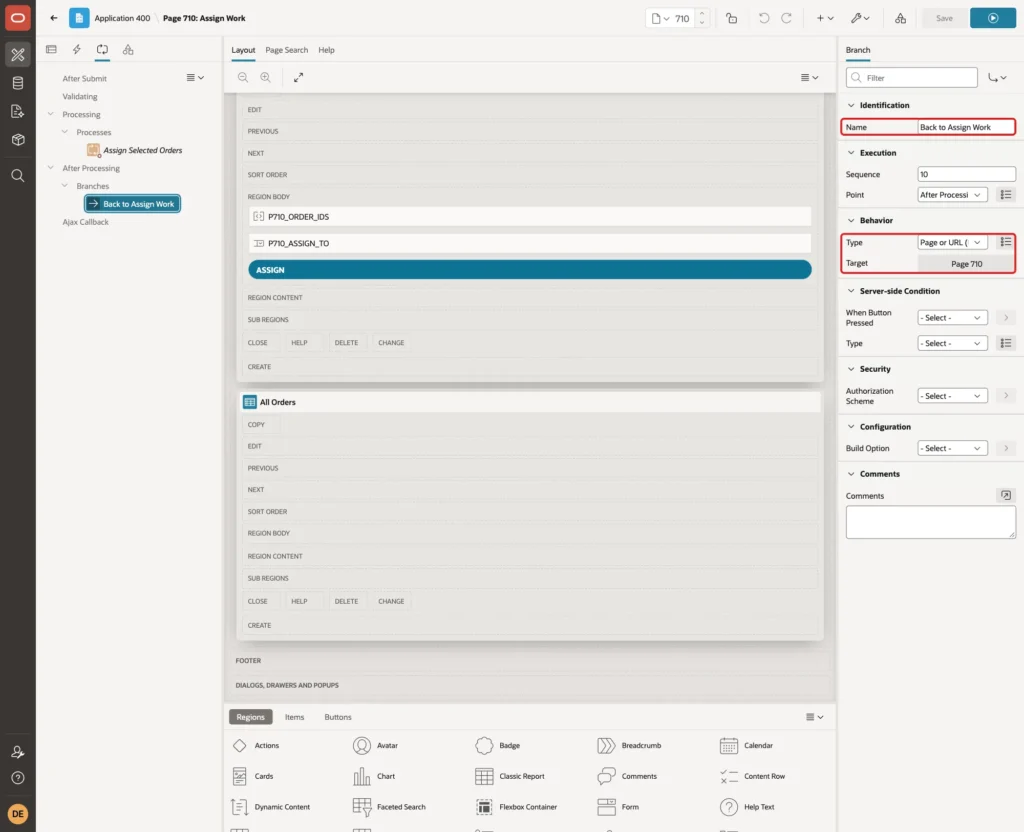Select the All Orders region header
The width and height of the screenshot is (1024, 832).
[x=530, y=402]
